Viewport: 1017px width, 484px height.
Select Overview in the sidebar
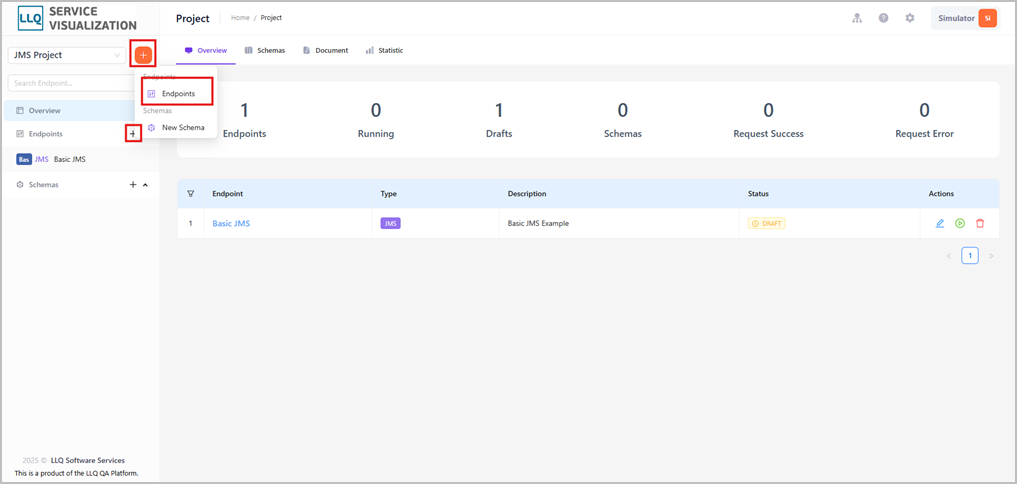click(69, 110)
